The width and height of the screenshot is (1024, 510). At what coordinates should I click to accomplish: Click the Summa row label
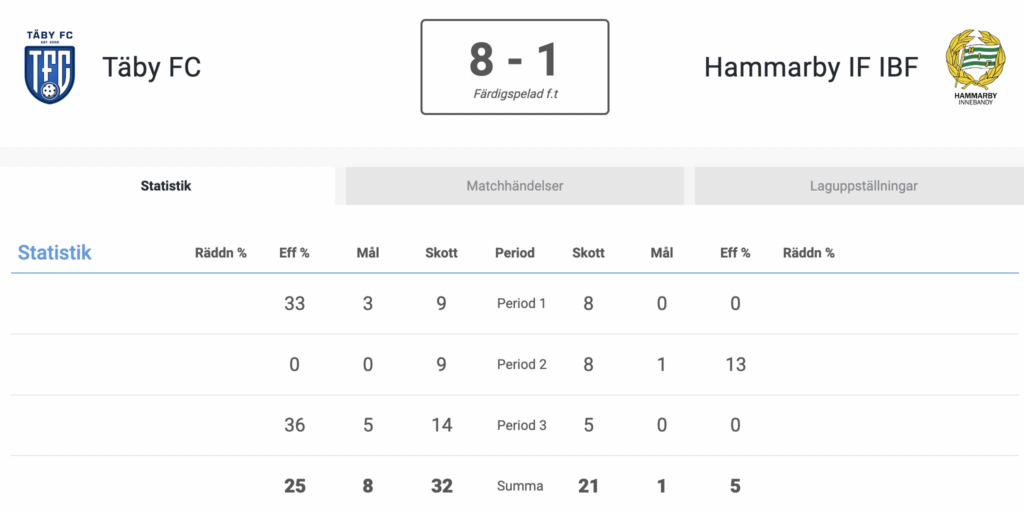(x=521, y=486)
